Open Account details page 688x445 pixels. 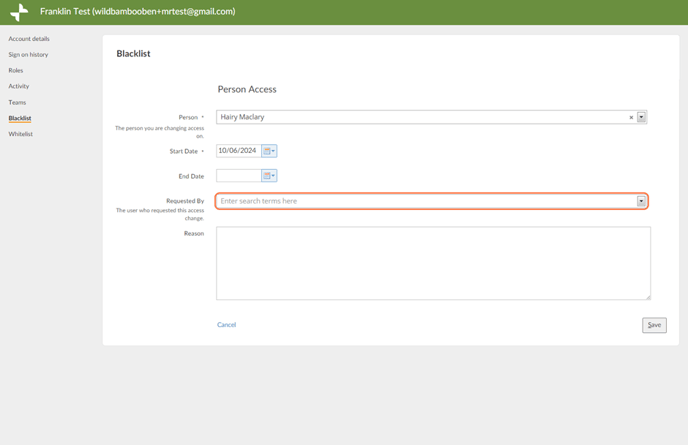click(x=29, y=39)
